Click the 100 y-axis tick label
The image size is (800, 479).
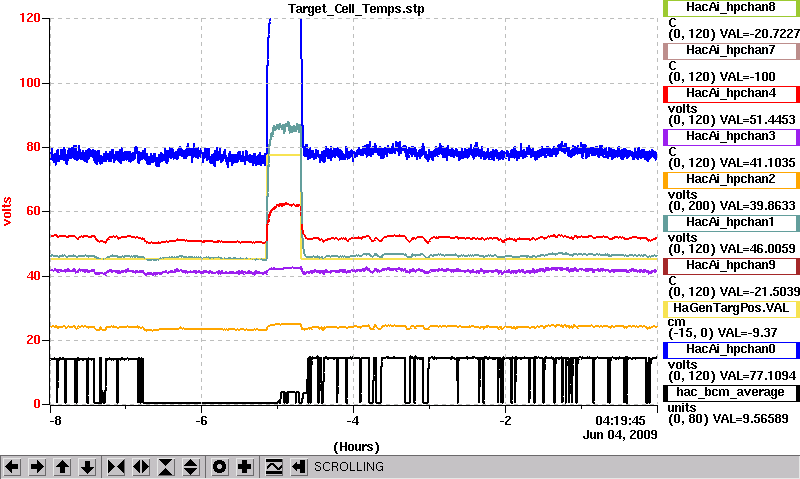point(30,83)
